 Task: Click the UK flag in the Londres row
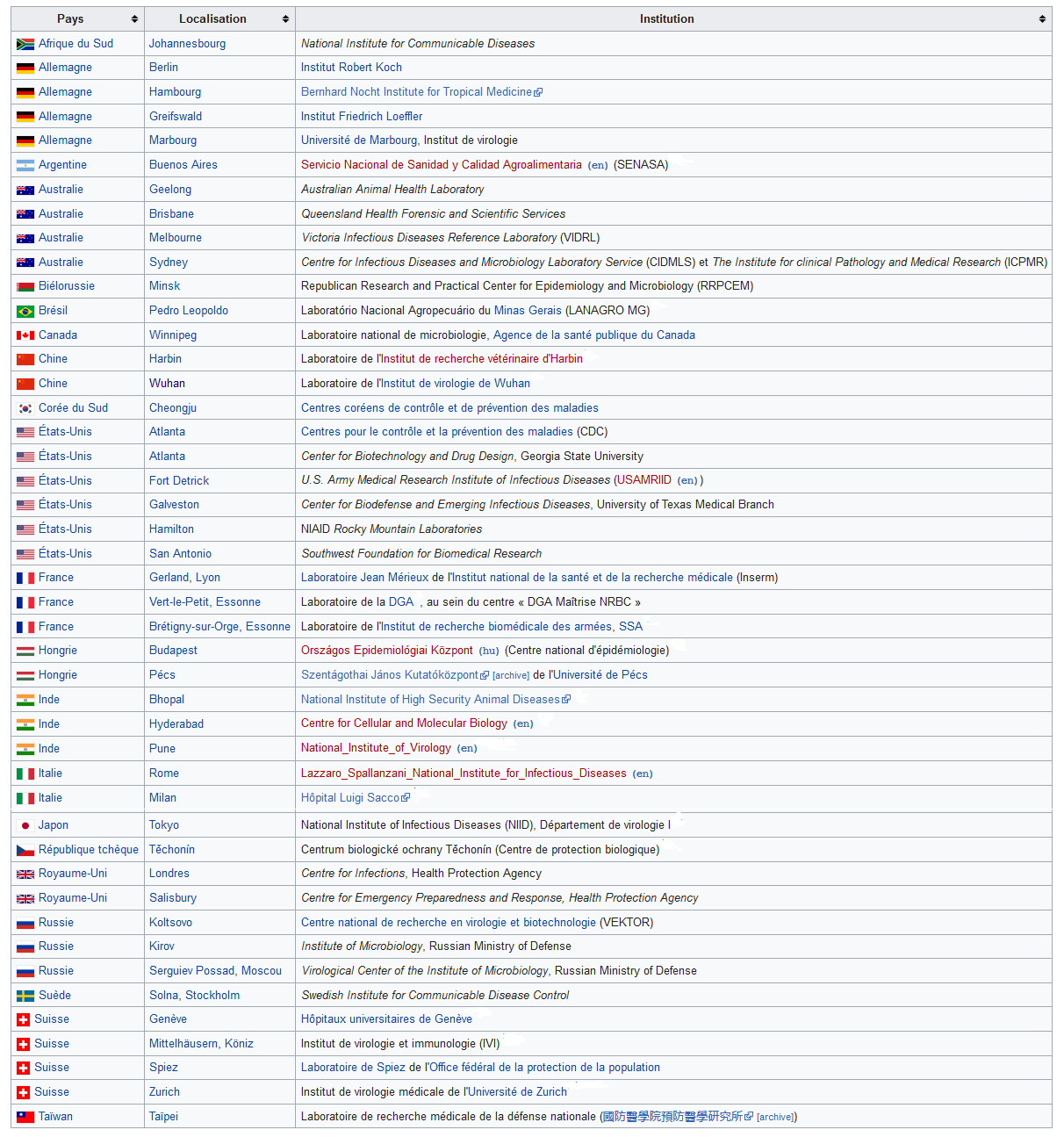(25, 874)
